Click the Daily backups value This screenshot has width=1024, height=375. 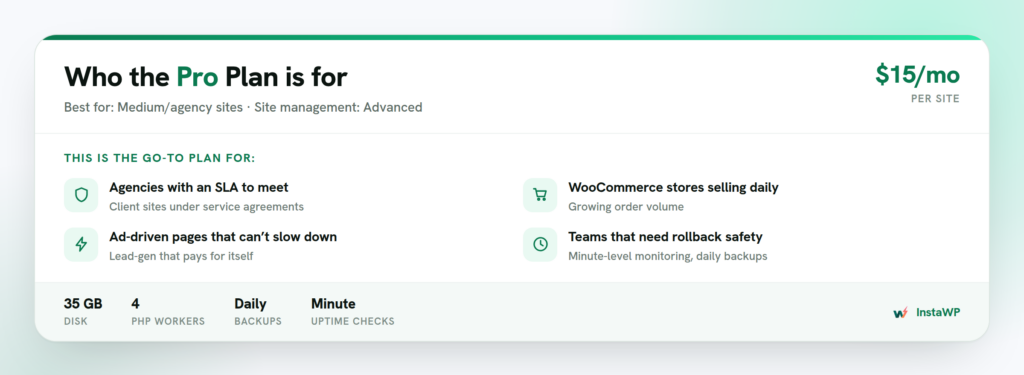point(250,304)
